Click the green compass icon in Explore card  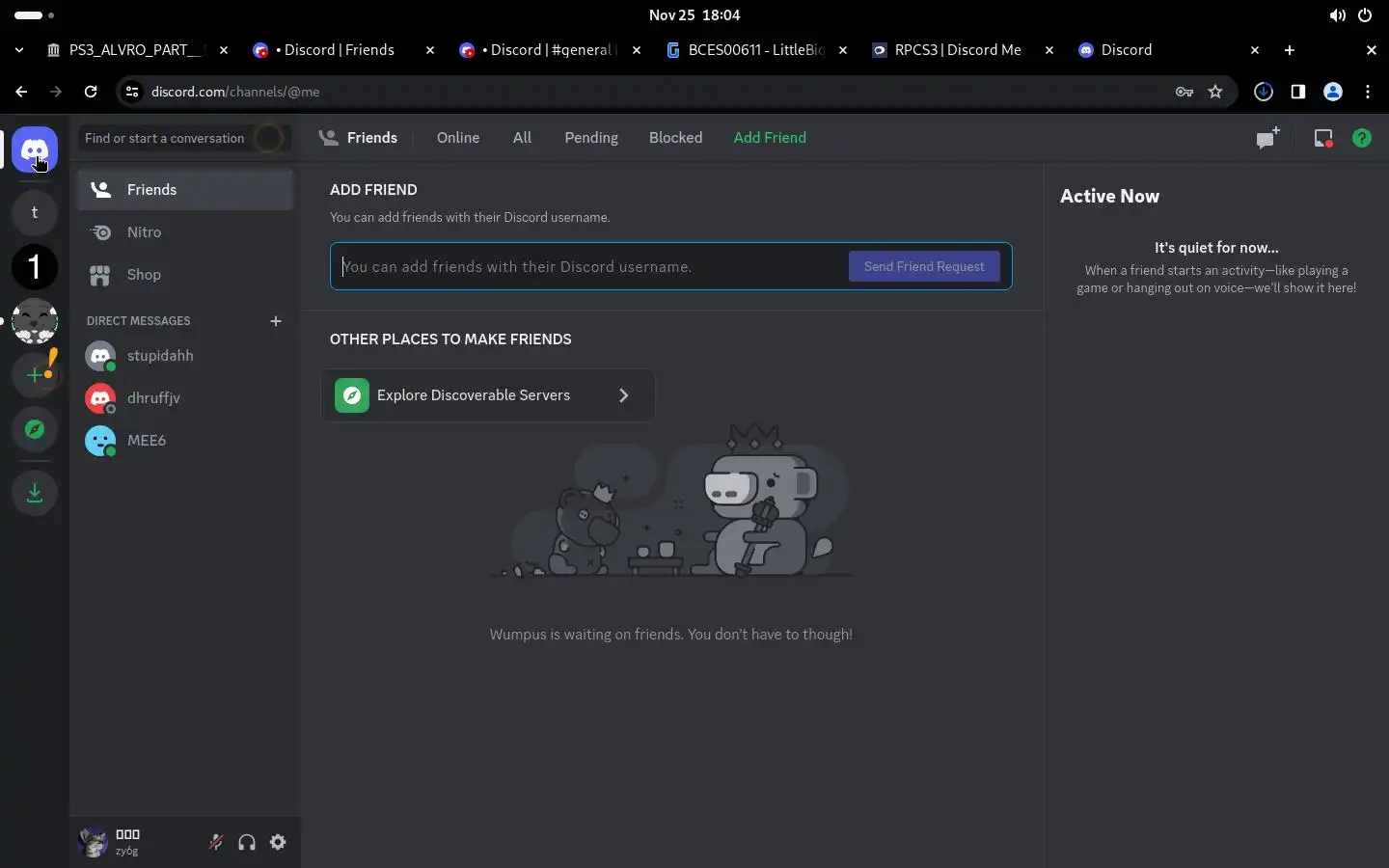352,395
